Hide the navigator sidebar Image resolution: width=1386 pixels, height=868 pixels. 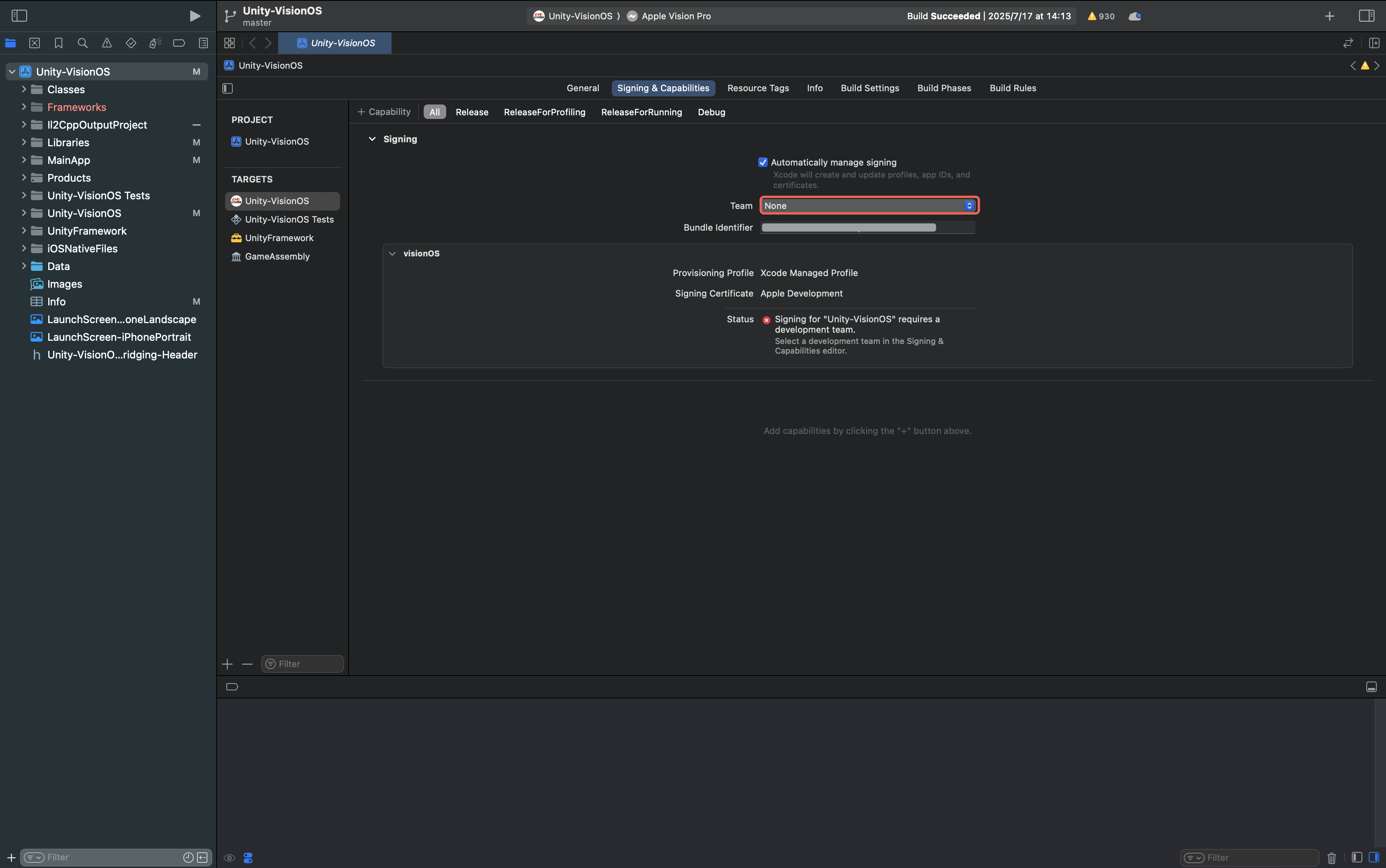point(20,16)
